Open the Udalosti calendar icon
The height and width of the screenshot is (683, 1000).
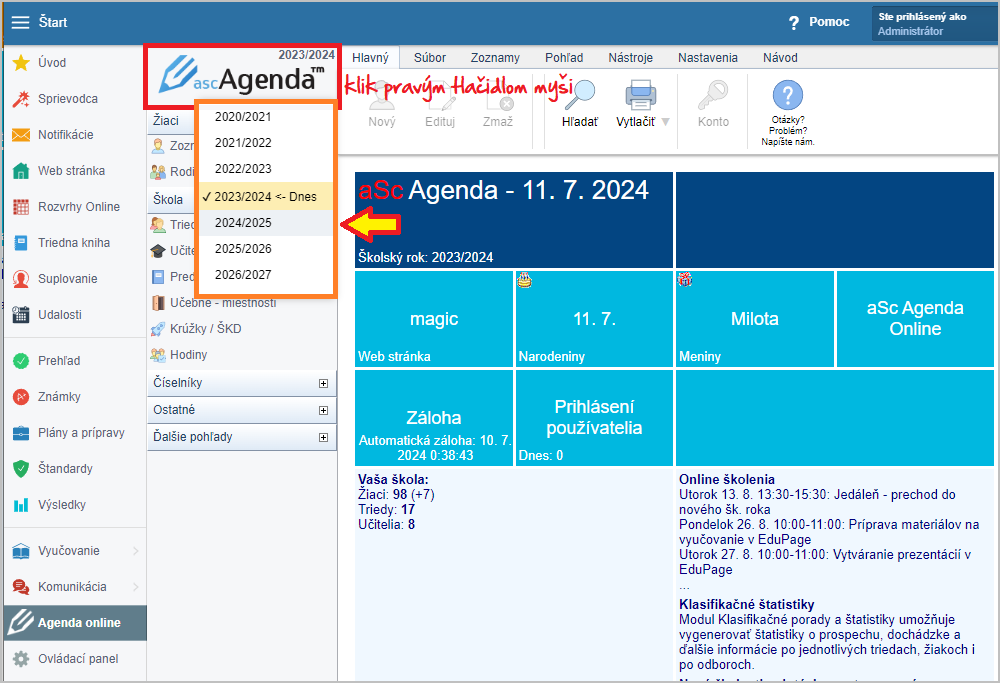coord(21,314)
